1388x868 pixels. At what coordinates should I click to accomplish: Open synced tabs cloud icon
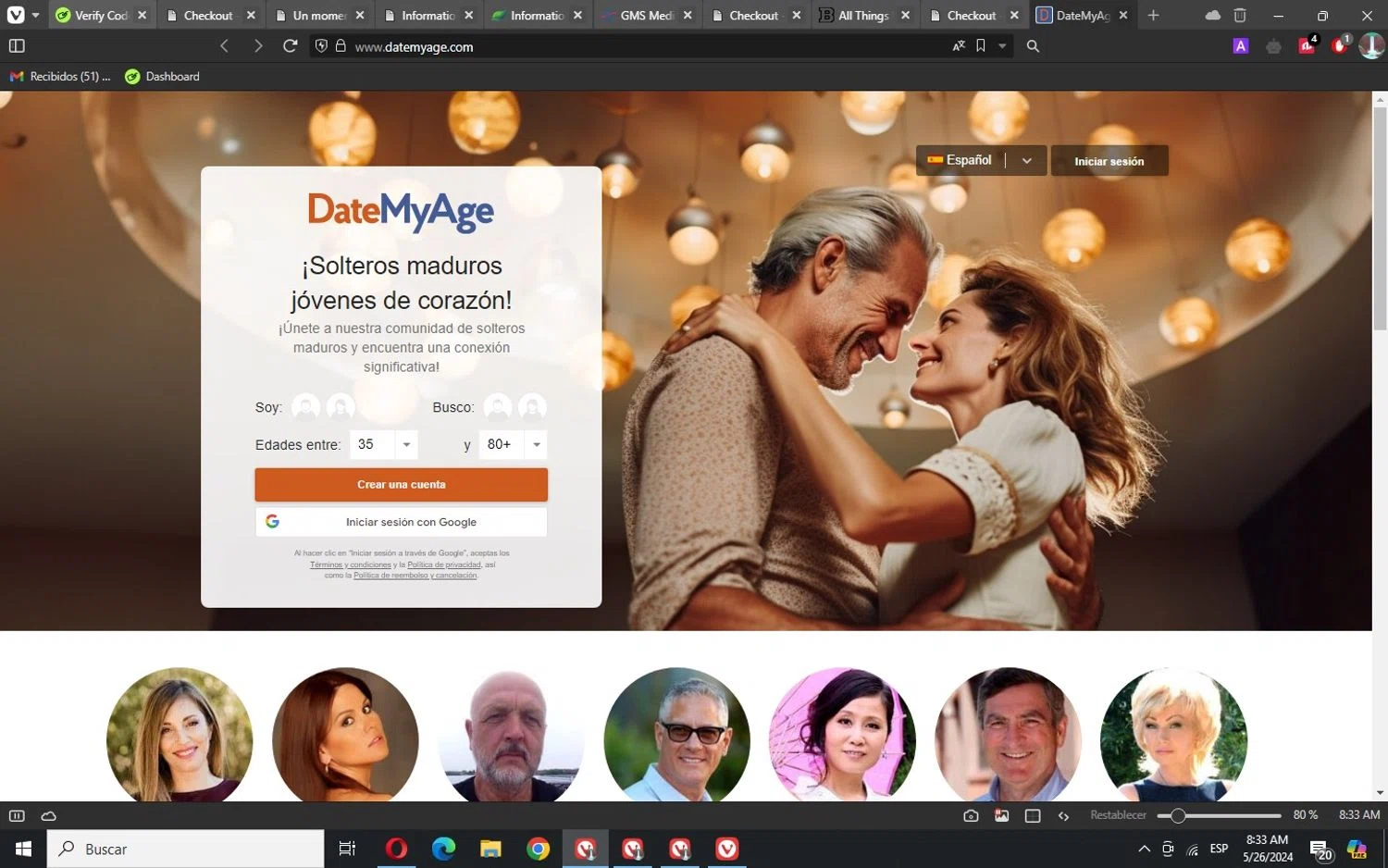pyautogui.click(x=1213, y=15)
